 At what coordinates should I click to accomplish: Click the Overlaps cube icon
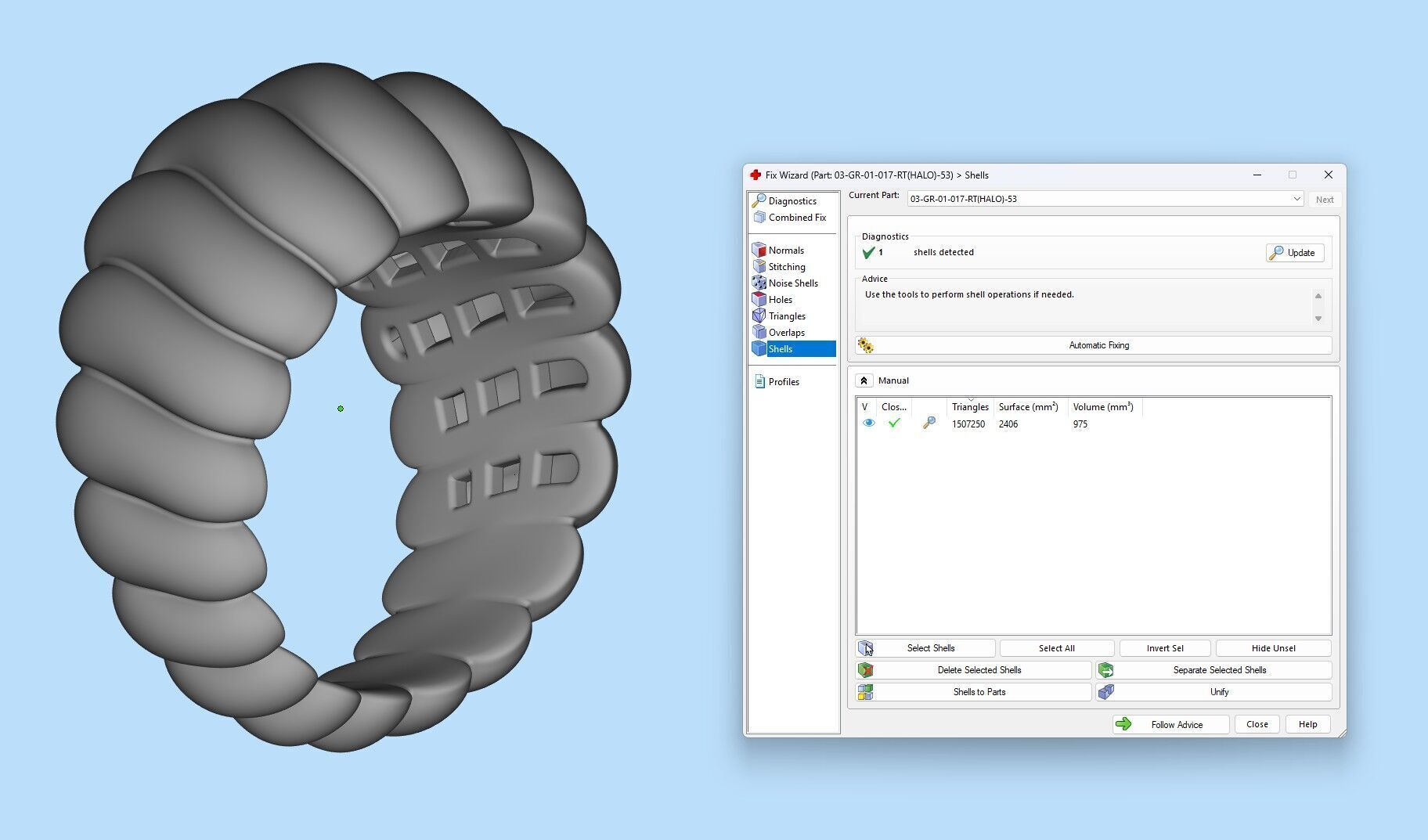tap(759, 332)
